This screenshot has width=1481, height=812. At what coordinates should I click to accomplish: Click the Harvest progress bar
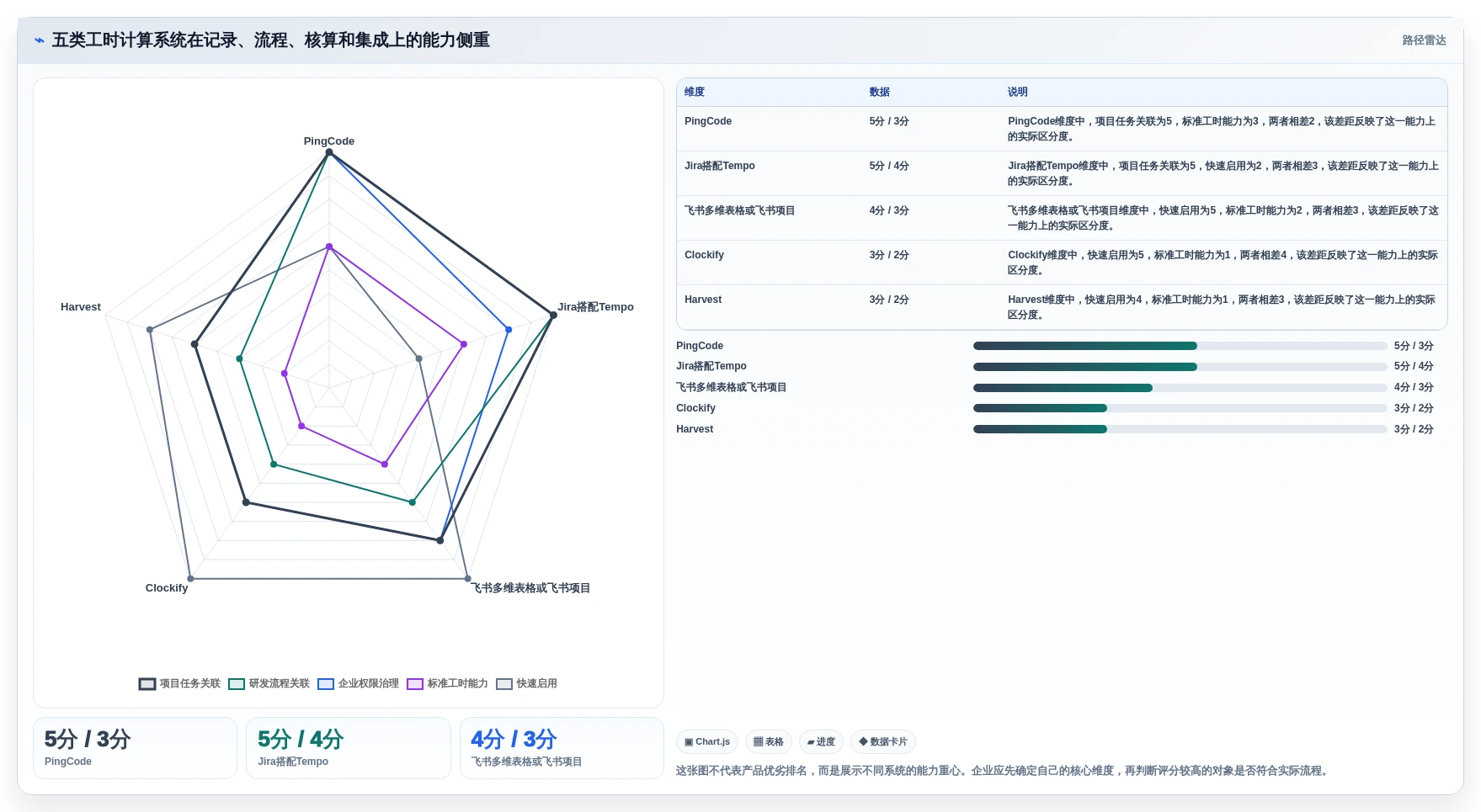coord(1180,429)
